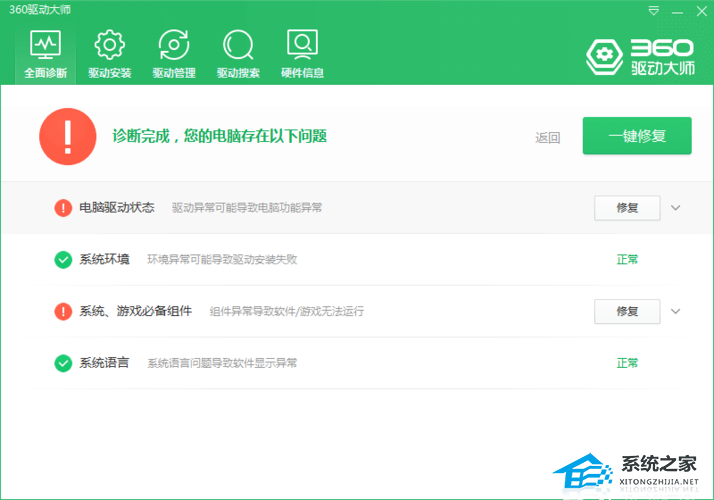The height and width of the screenshot is (500, 714).
Task: Click 正常 status in 系统环境 row
Action: [627, 260]
